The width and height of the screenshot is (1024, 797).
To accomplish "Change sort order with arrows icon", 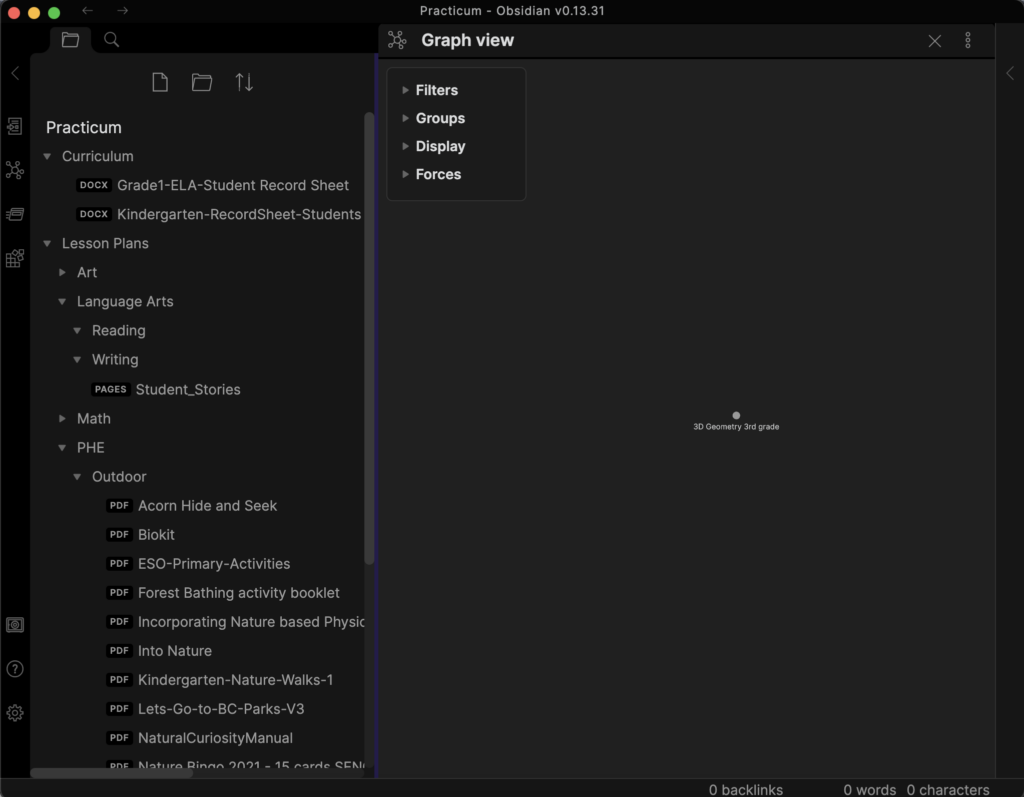I will point(244,83).
